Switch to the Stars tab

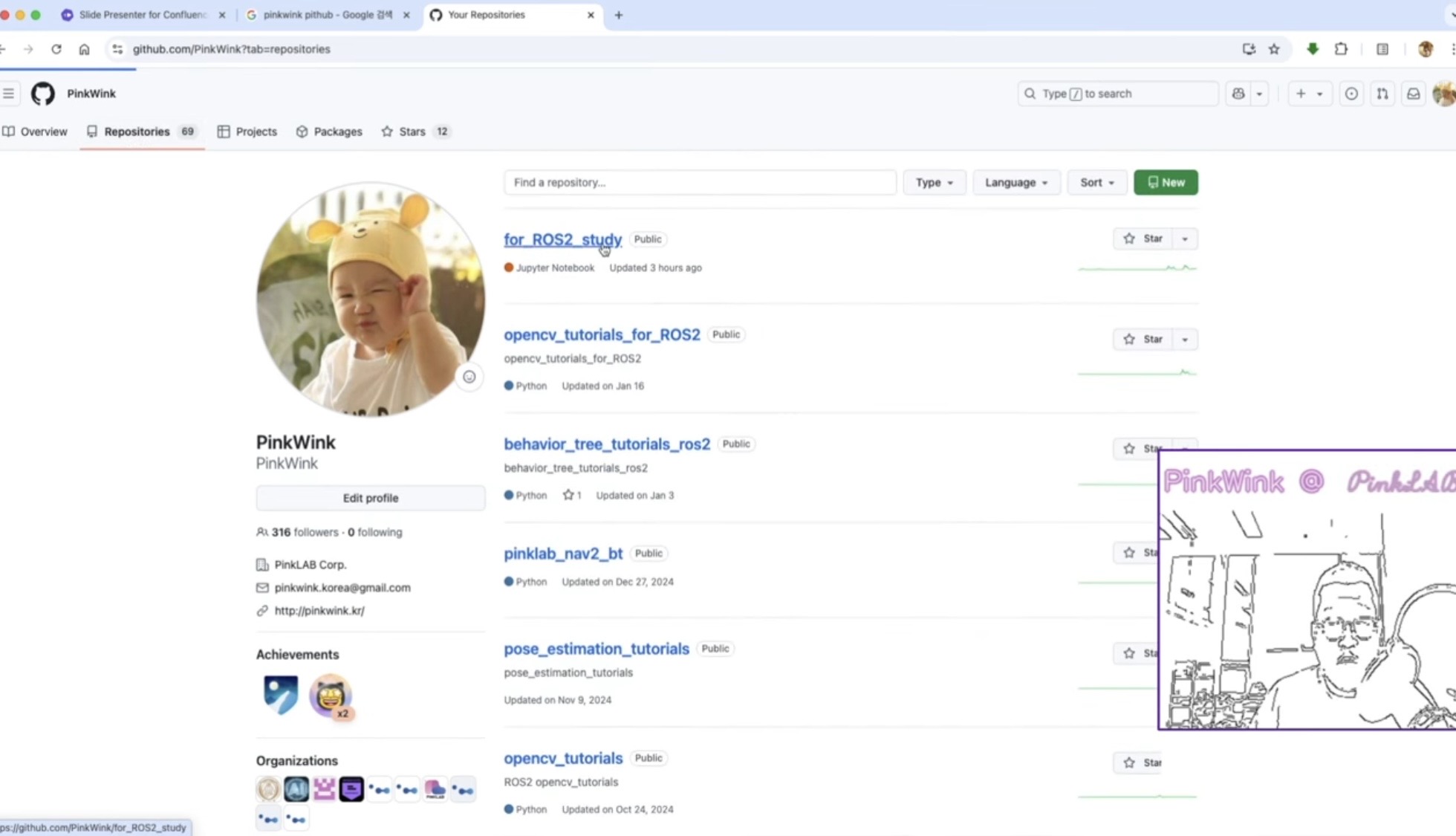click(x=412, y=132)
